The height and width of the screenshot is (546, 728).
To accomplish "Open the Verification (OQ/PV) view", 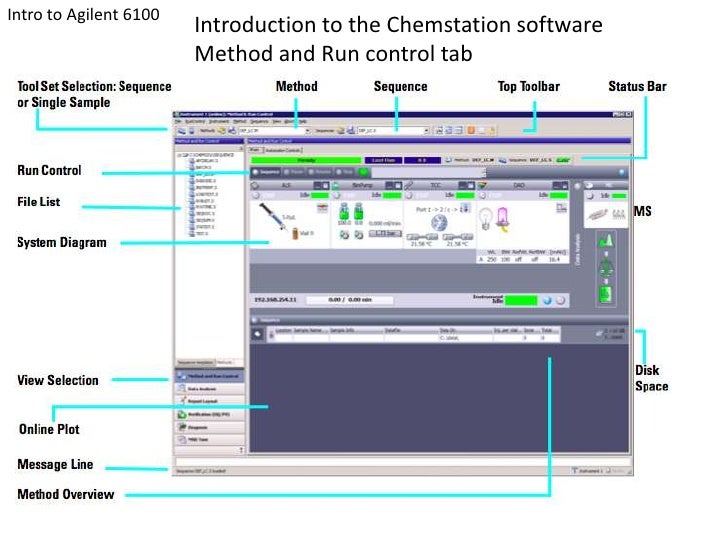I will coord(209,414).
